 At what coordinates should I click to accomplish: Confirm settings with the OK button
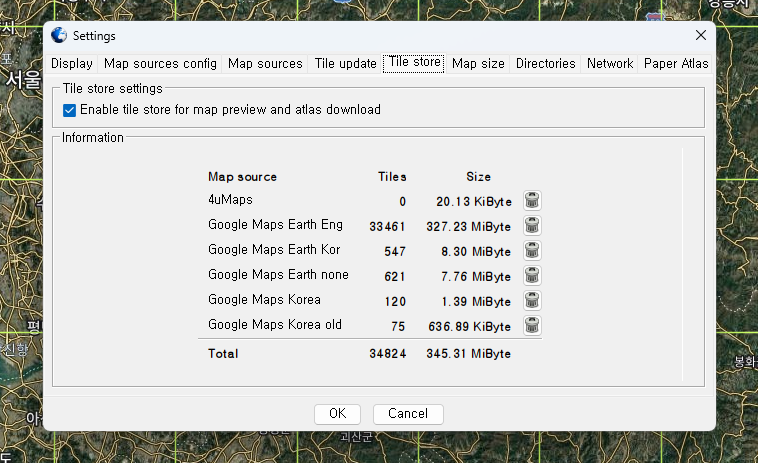(x=337, y=414)
